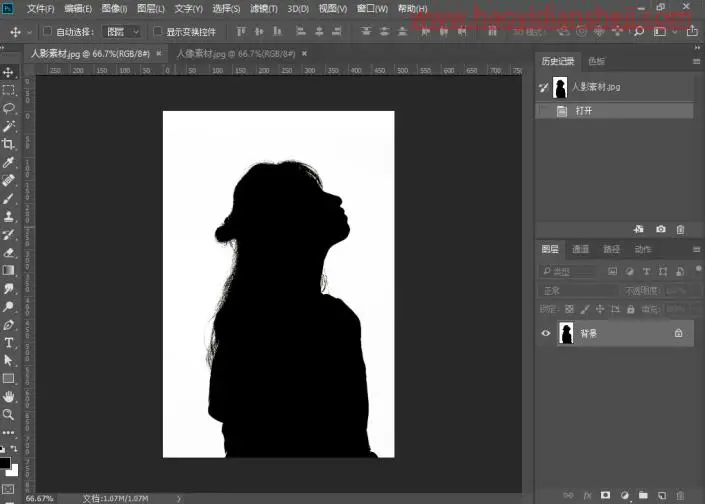Enable the Auto-Select checkbox
The height and width of the screenshot is (504, 705).
coord(47,31)
